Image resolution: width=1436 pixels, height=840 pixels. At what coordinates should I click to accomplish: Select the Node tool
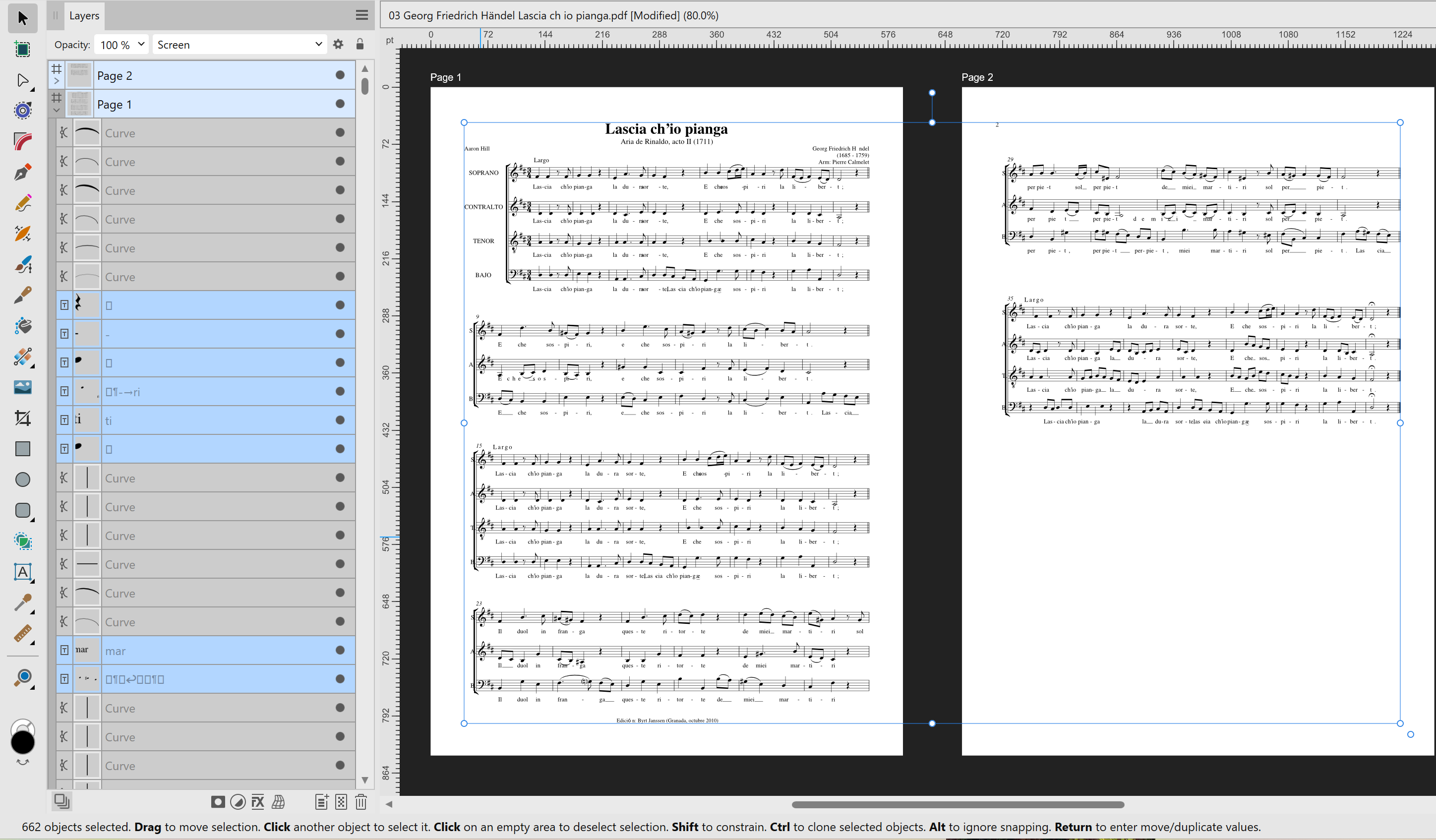point(22,80)
